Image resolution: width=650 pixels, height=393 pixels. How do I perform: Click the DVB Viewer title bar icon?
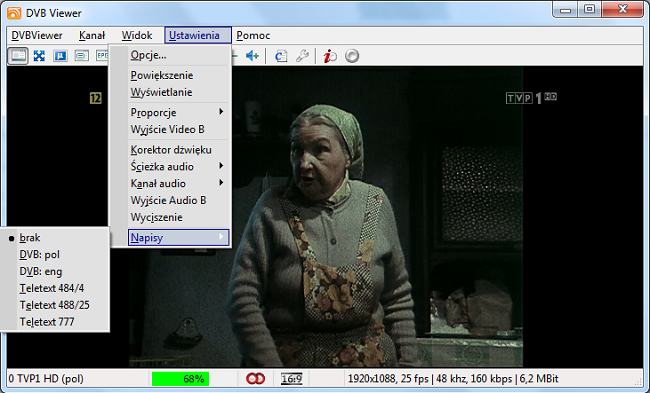14,13
